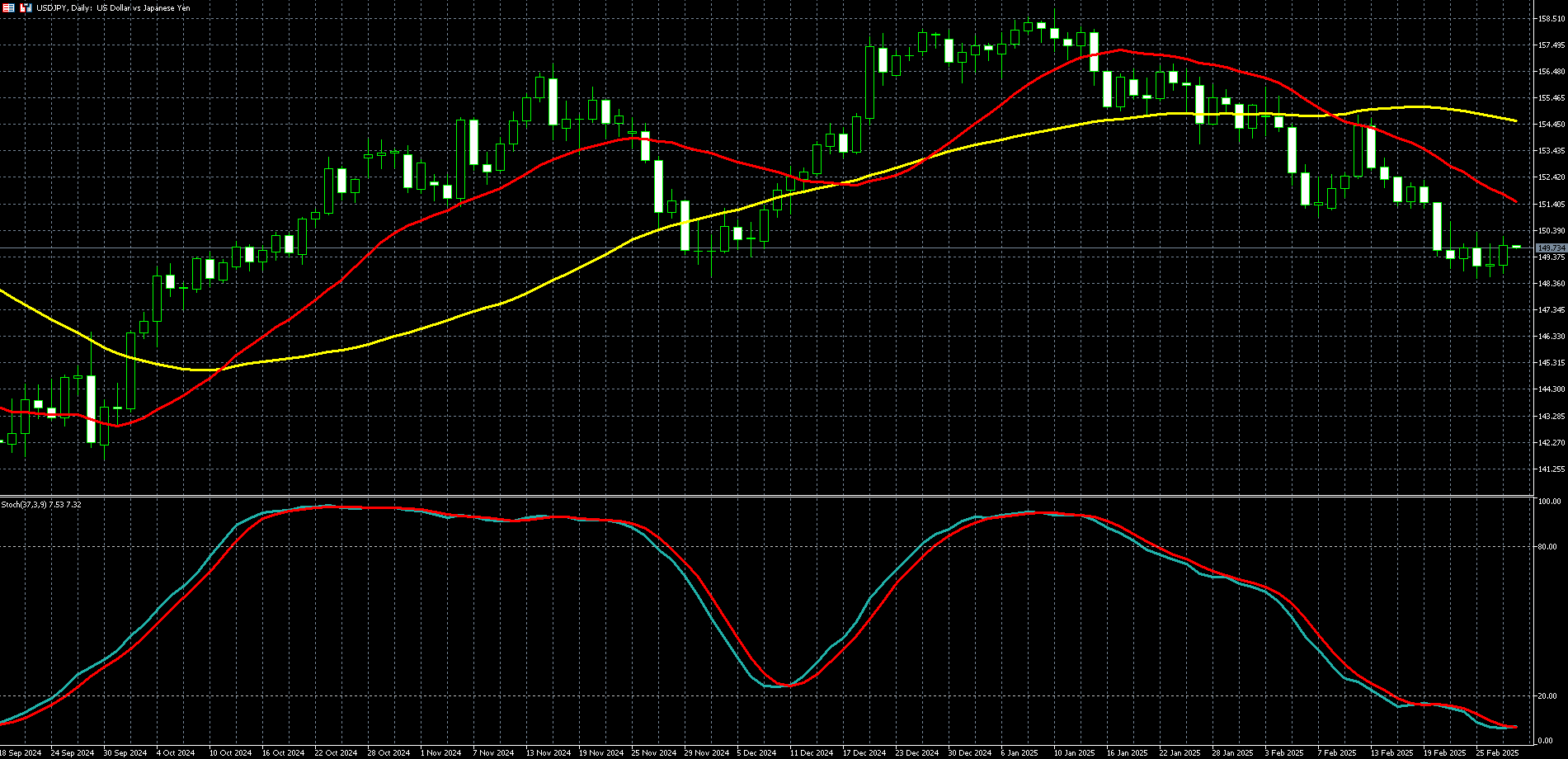Click the 145.315 price scale label
Screen dimensions: 1568x759
tap(1552, 363)
